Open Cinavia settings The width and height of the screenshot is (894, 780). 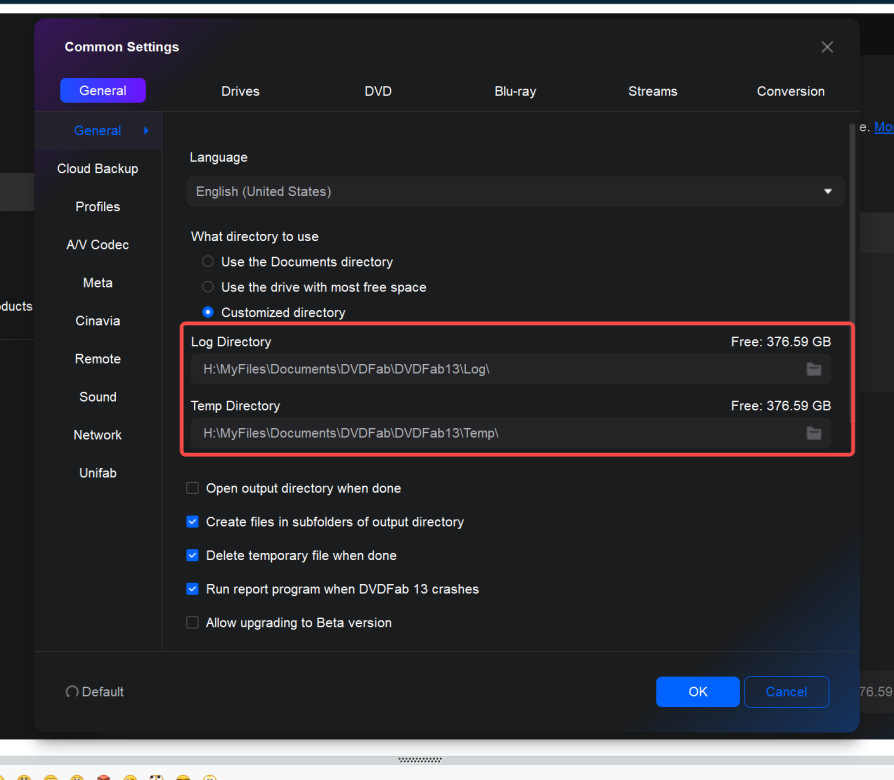point(97,321)
